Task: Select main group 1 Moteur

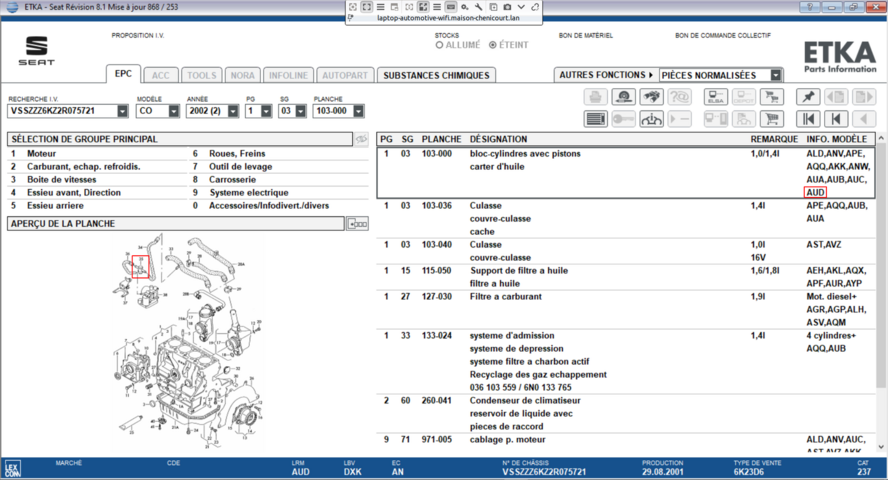Action: coord(97,153)
